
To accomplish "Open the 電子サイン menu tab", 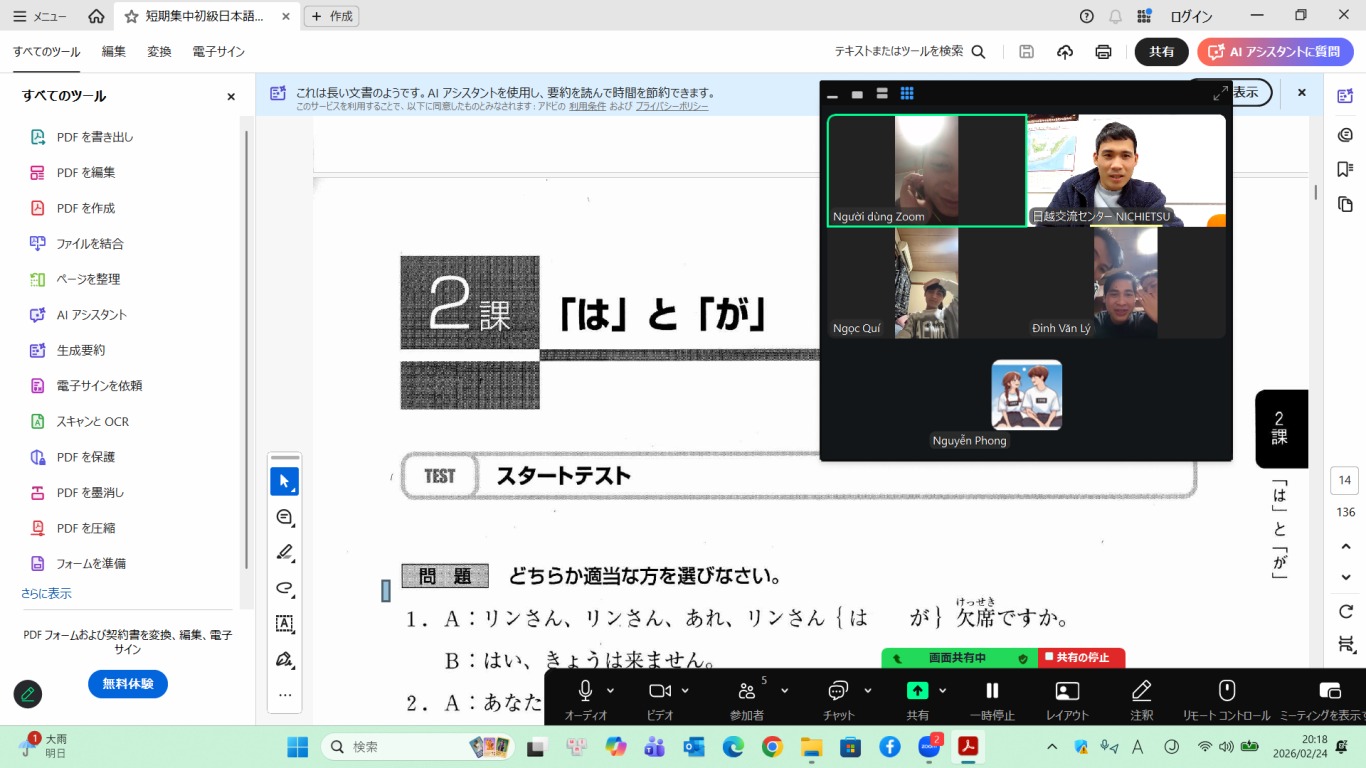I will [x=218, y=52].
